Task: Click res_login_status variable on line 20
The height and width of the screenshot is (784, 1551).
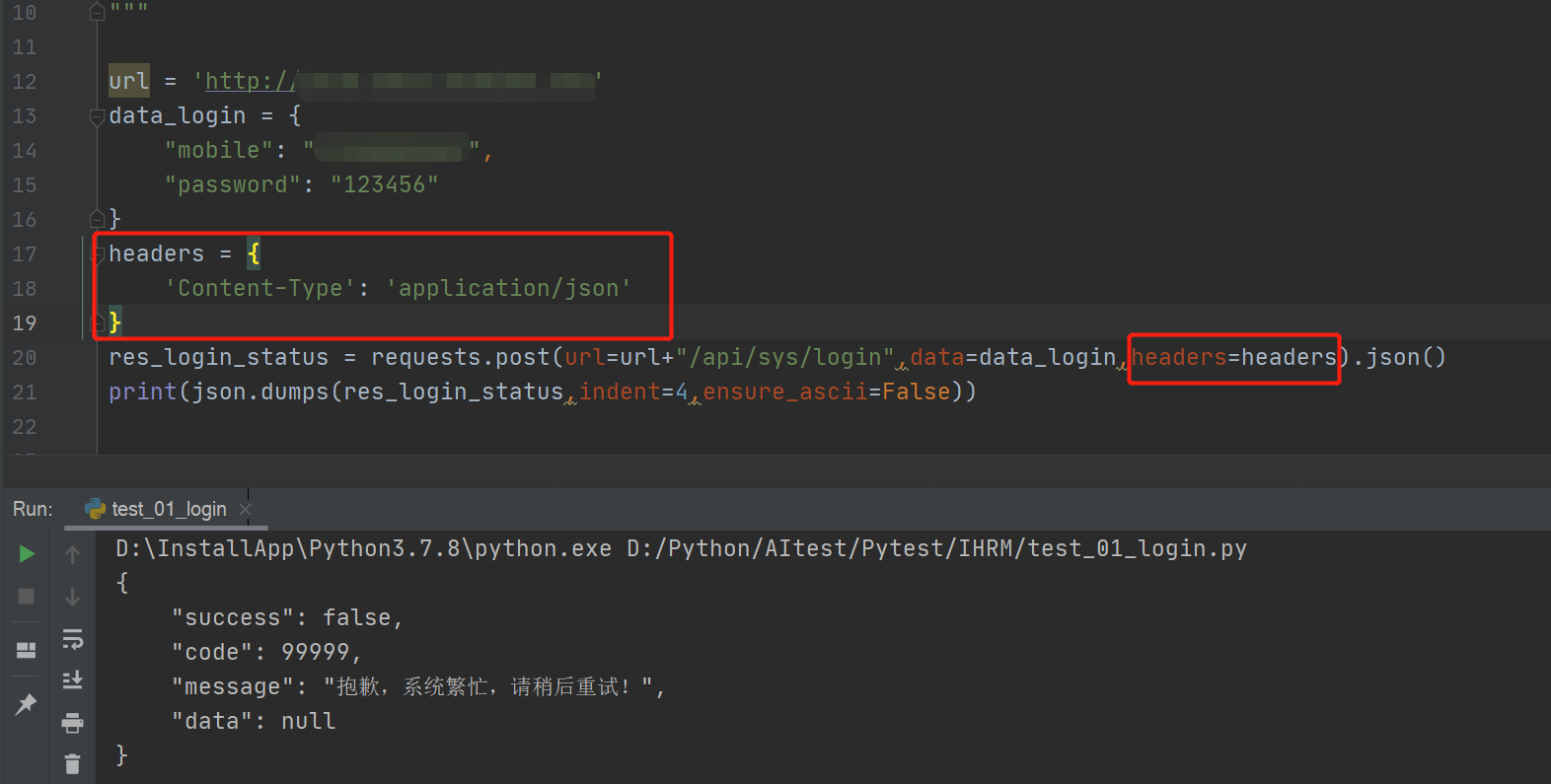Action: click(218, 357)
